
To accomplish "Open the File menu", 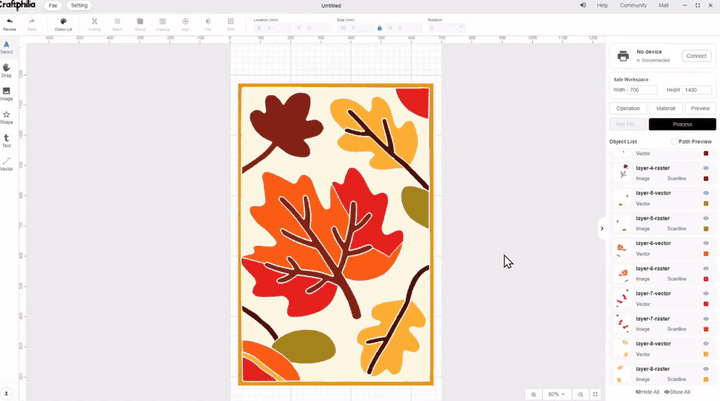I will [53, 6].
